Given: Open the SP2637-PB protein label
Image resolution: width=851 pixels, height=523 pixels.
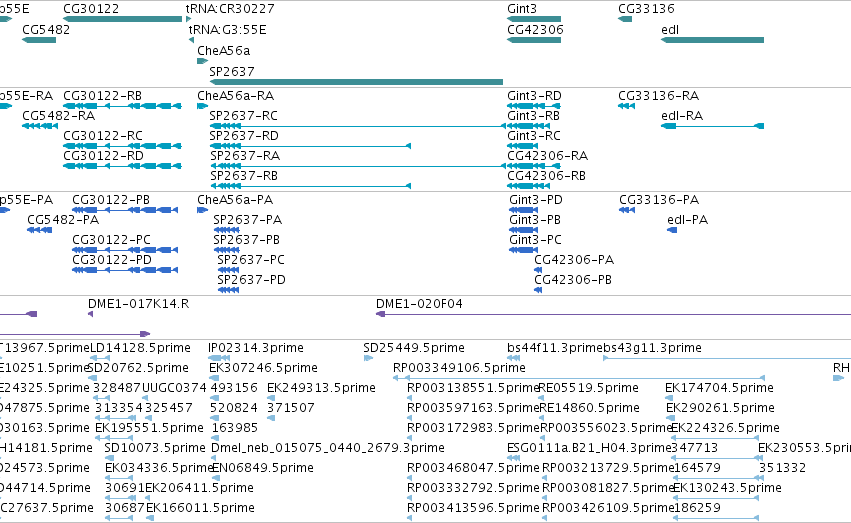Looking at the screenshot, I should 246,240.
